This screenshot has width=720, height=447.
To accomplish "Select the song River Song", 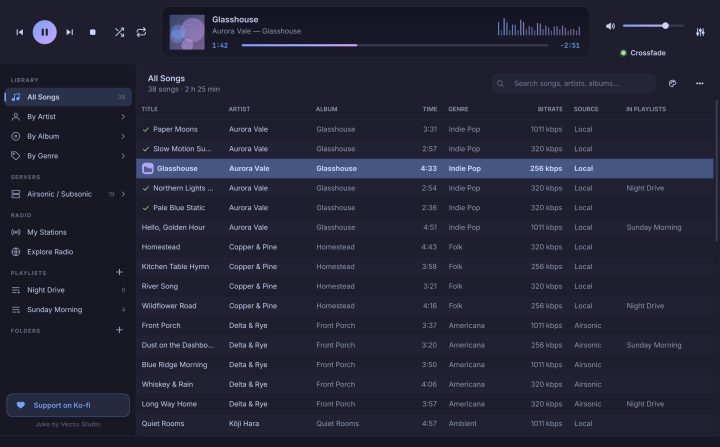I will 425,286.
